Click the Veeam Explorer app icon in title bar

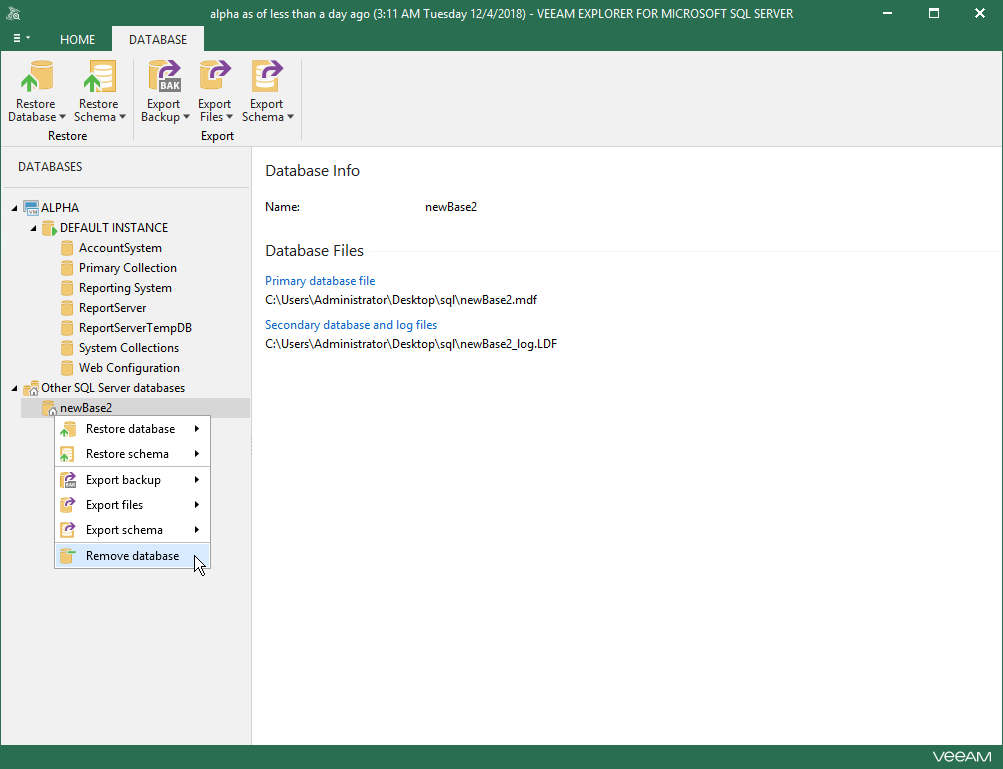[x=13, y=13]
